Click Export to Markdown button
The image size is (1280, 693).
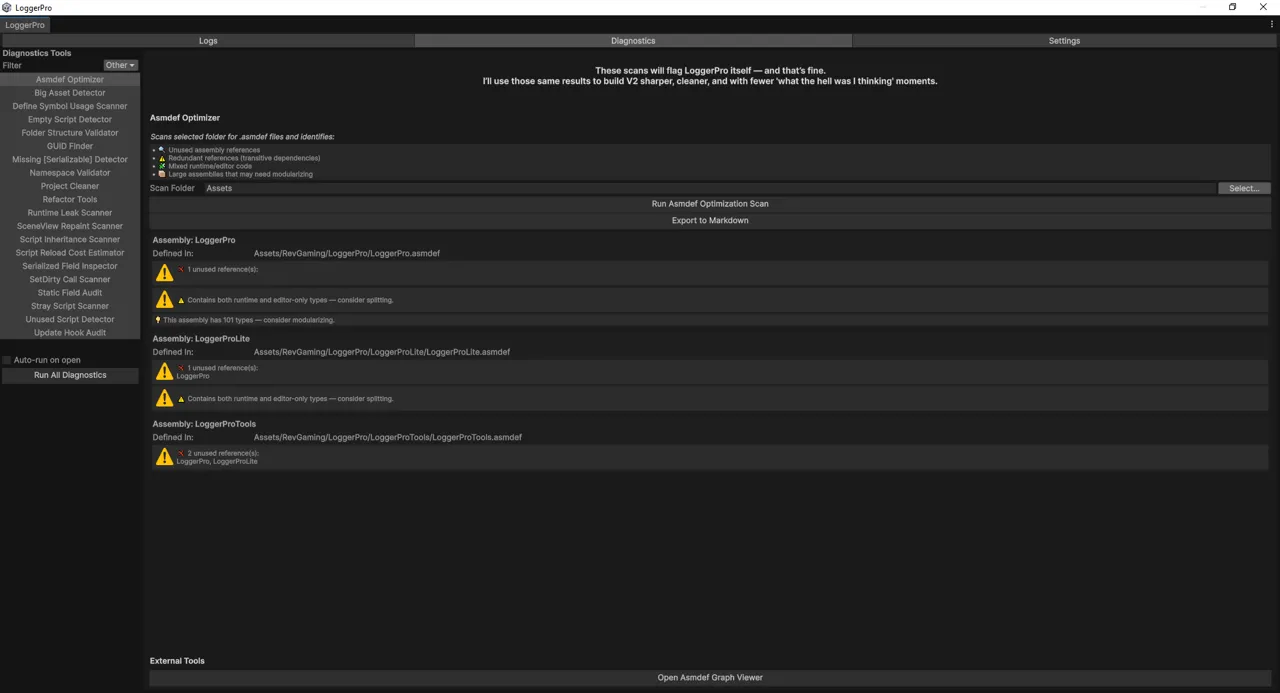(x=710, y=220)
